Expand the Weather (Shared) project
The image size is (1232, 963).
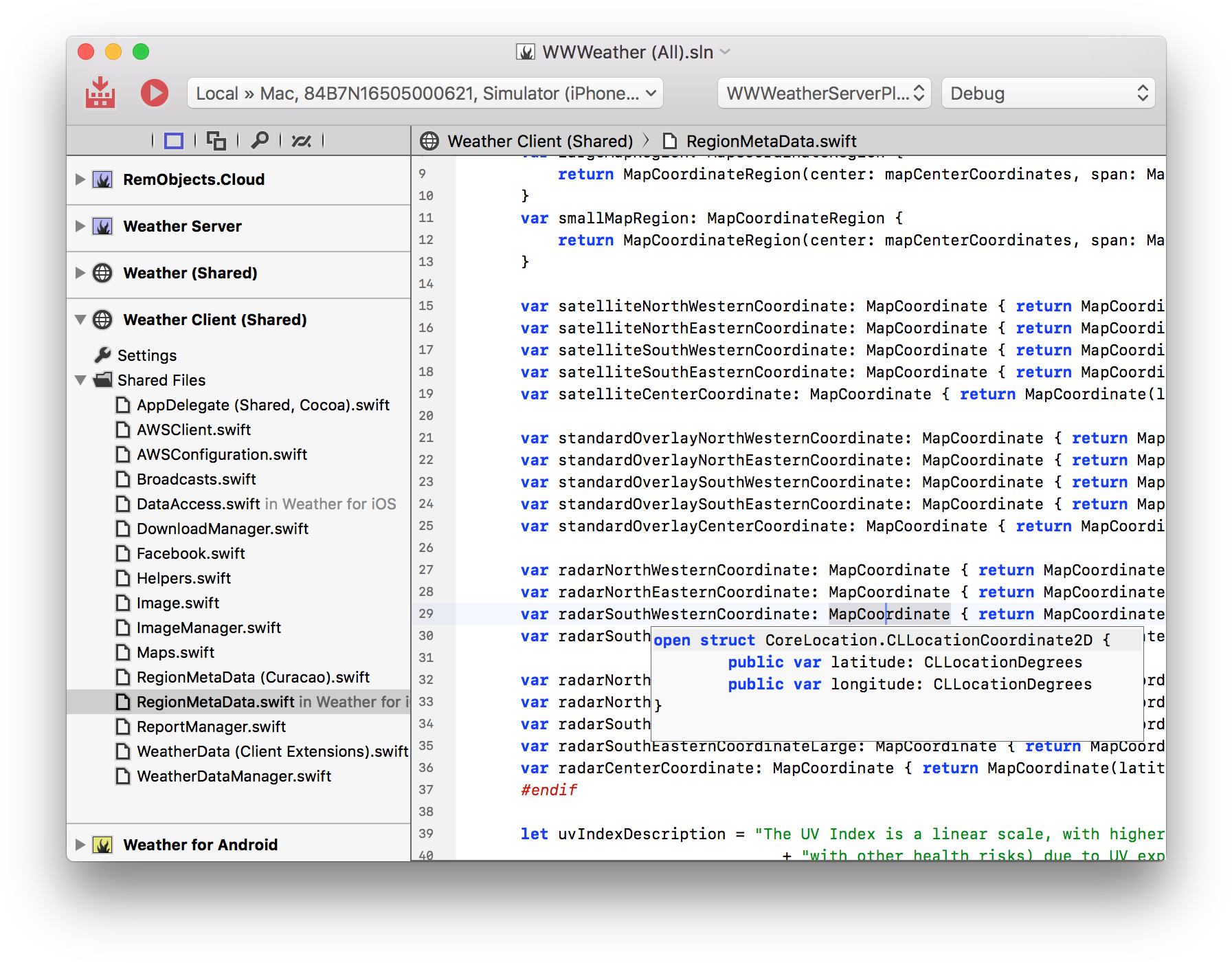coord(80,273)
